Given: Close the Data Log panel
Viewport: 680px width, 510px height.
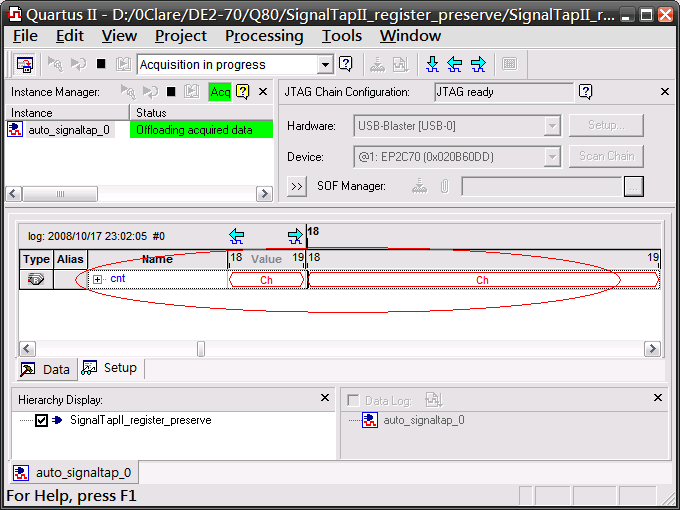Looking at the screenshot, I should (658, 398).
